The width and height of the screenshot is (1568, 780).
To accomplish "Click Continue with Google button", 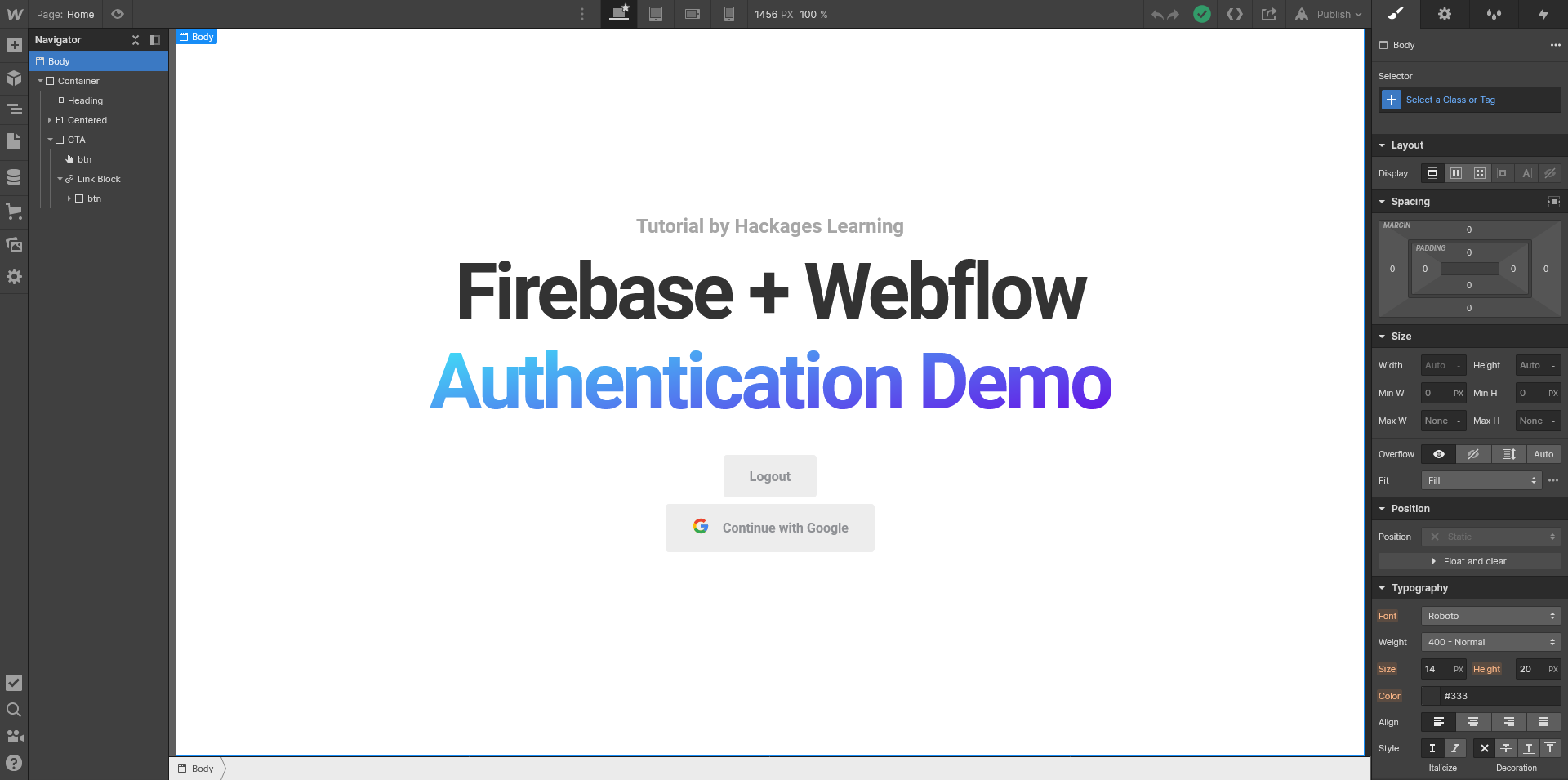I will pos(770,528).
